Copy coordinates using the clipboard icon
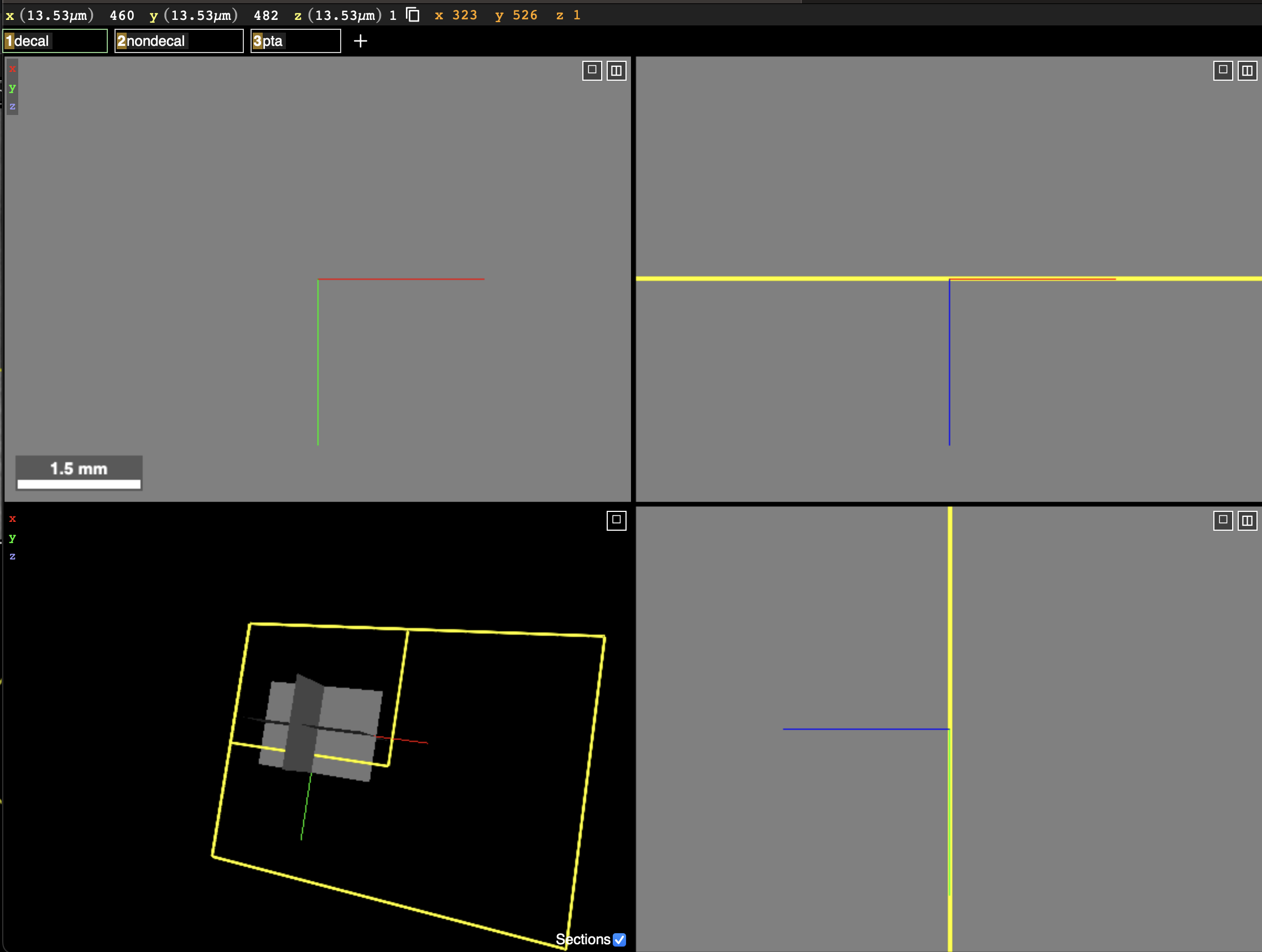 (413, 15)
